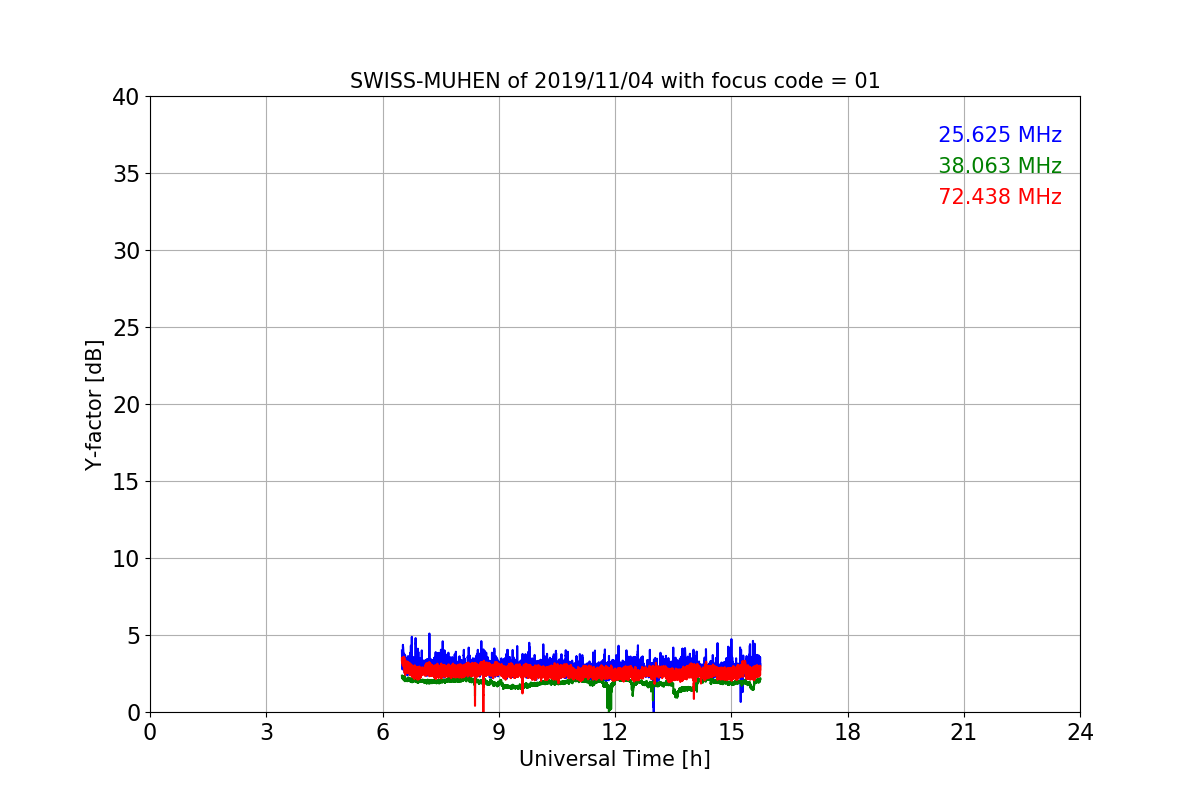Screen dimensions: 1200x800
Task: Click the x-axis tick value 18
Action: pos(848,732)
